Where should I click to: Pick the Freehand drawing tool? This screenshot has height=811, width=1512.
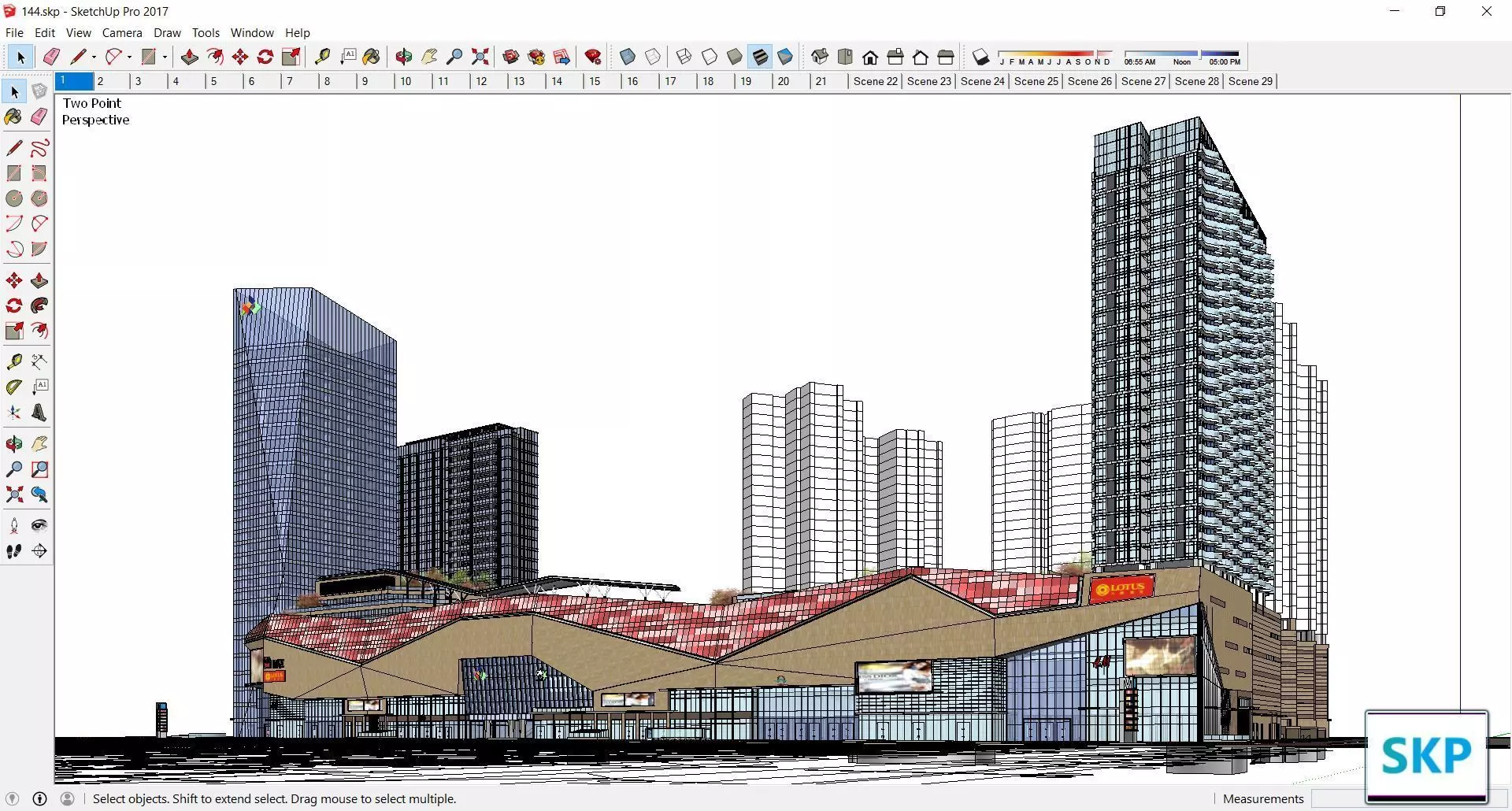tap(39, 148)
